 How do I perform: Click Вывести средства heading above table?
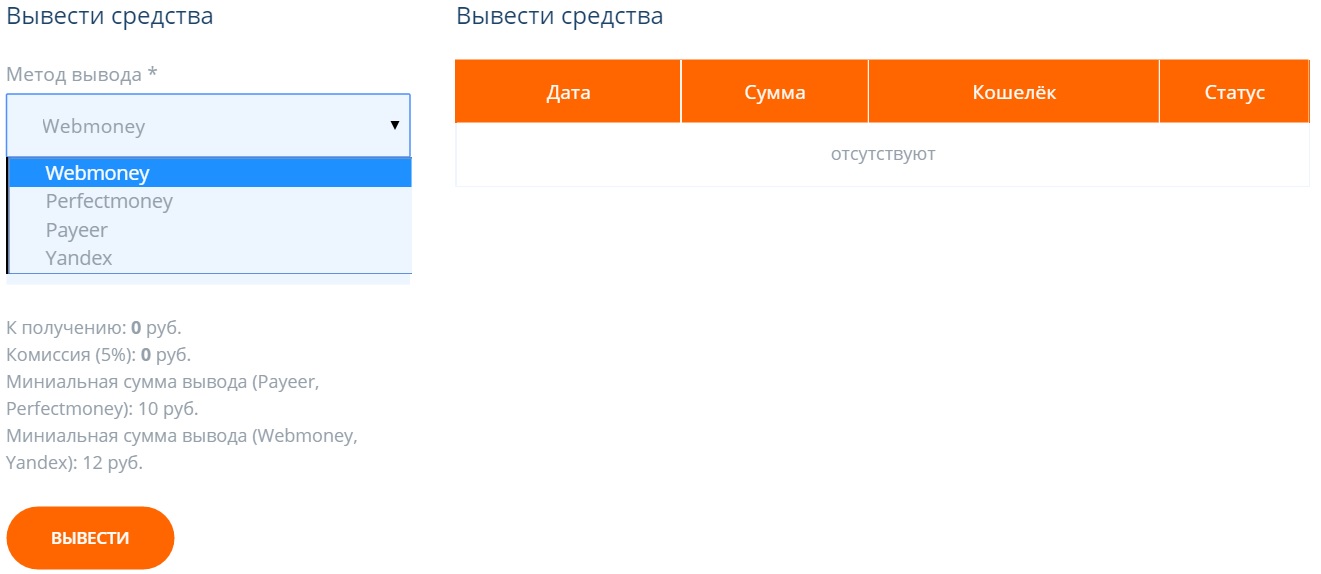559,16
